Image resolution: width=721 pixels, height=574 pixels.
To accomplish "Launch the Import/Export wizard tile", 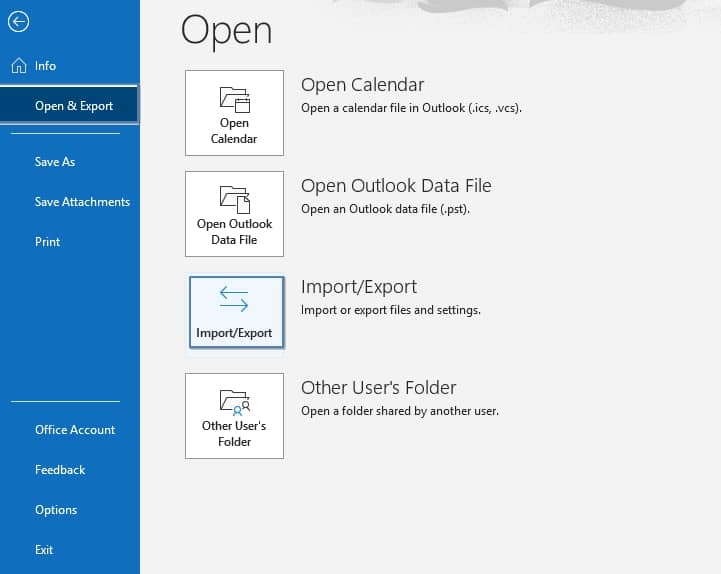I will pyautogui.click(x=236, y=312).
